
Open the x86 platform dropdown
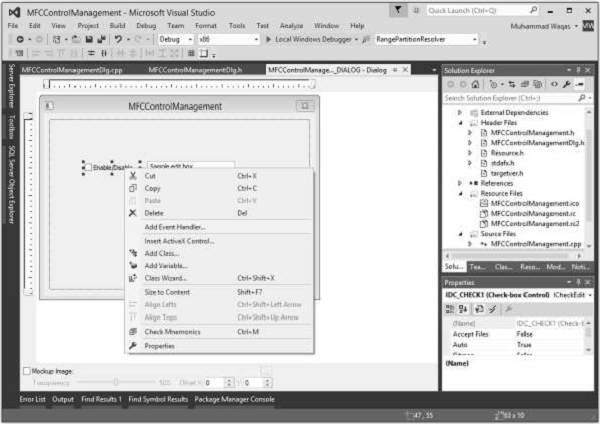tap(256, 39)
